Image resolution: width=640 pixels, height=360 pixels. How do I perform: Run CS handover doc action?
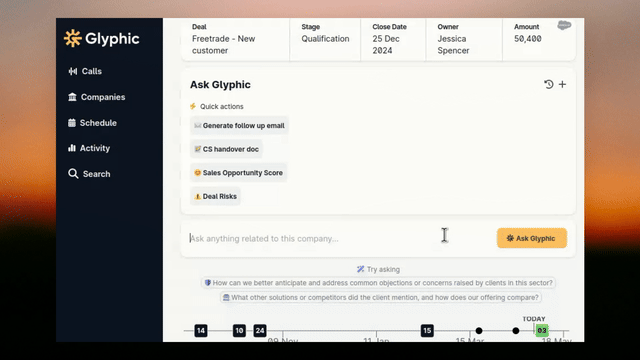227,149
